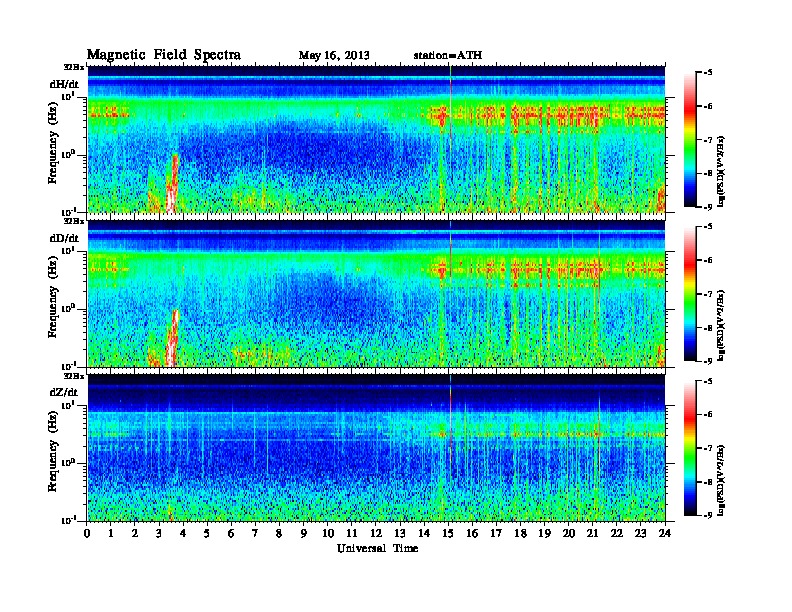Click the "-9" label on the dH/dt color bar

tap(708, 207)
